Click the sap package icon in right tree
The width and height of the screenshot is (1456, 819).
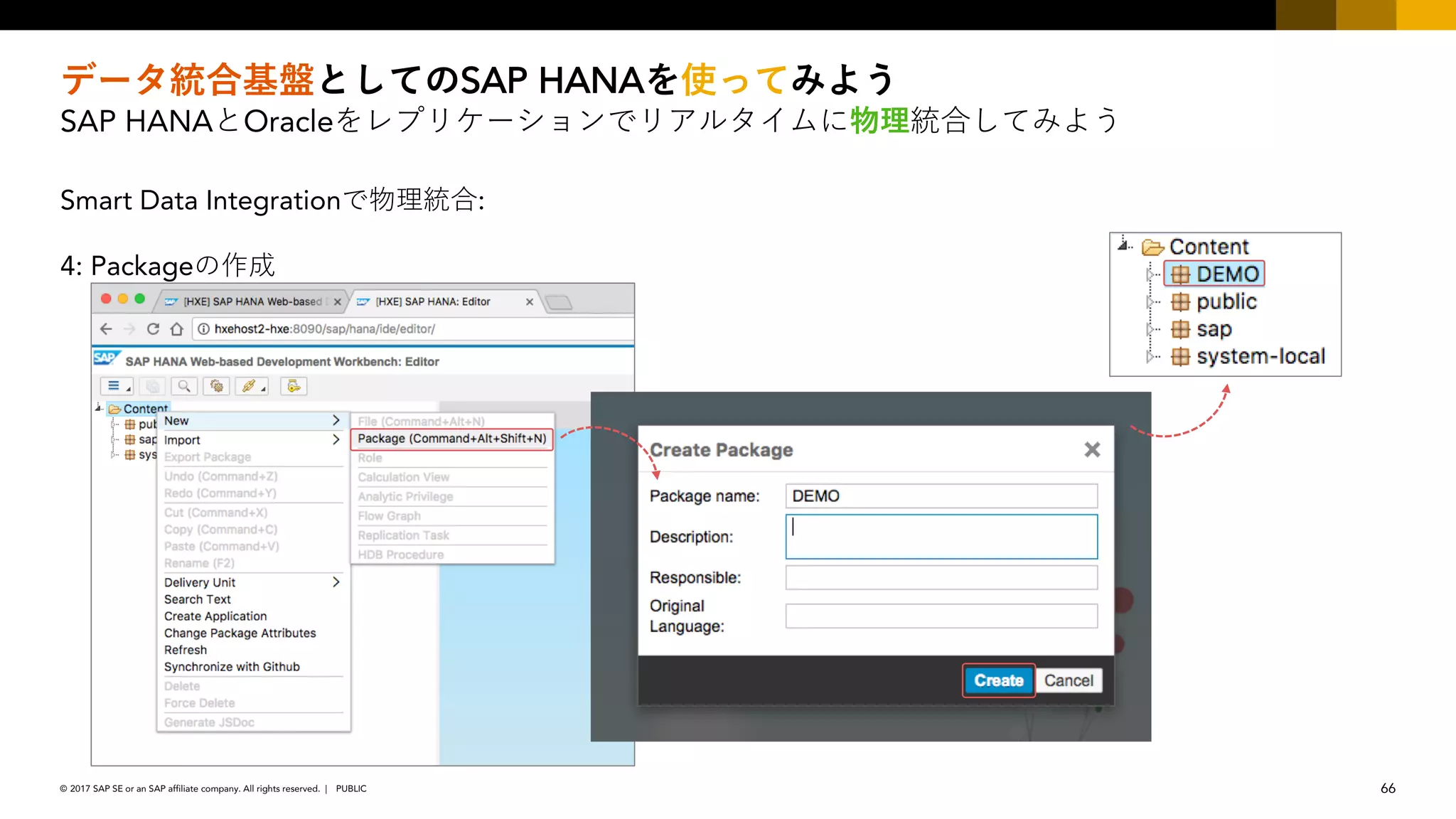(1180, 329)
